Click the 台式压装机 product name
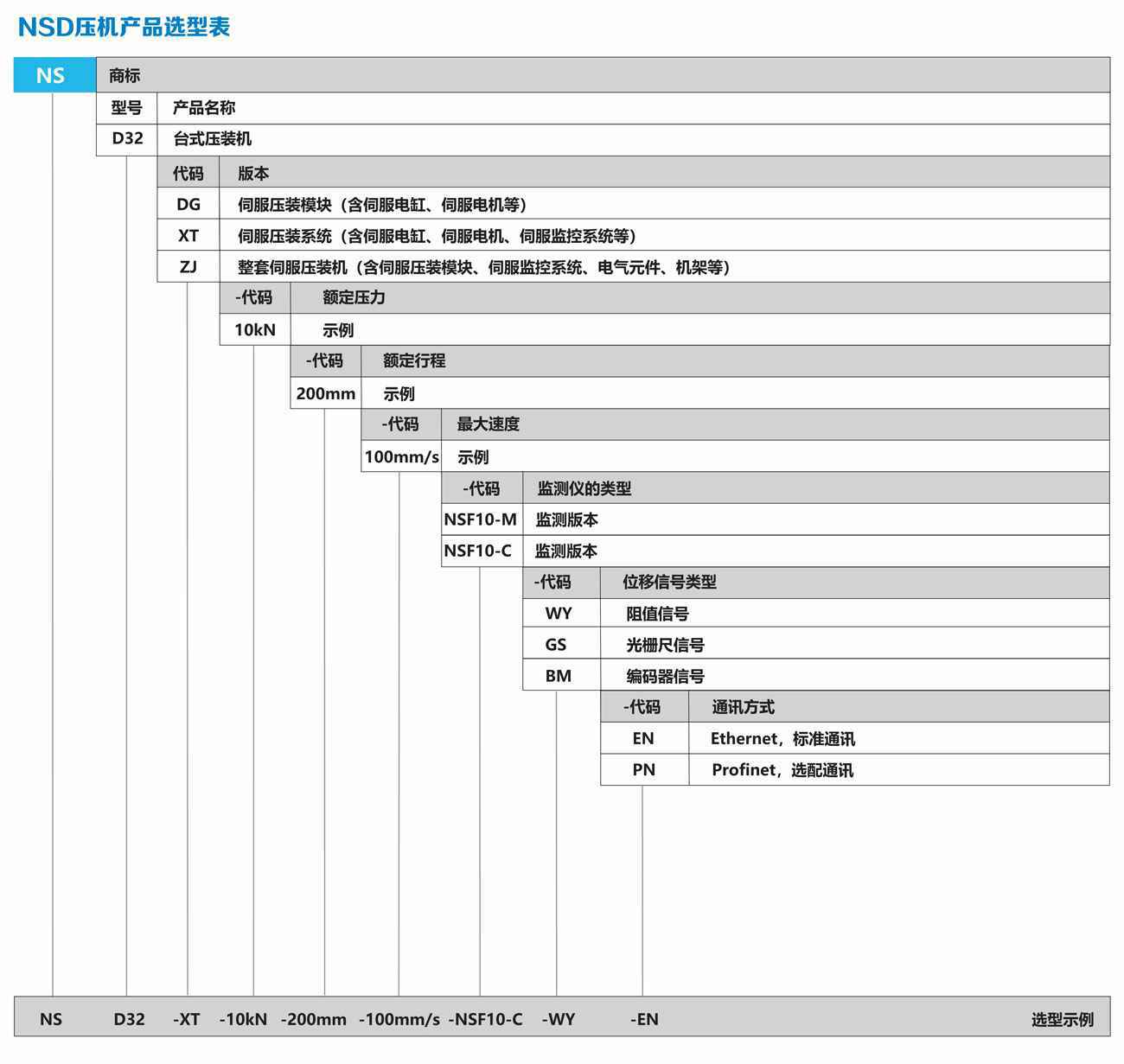The width and height of the screenshot is (1124, 1064). 213,139
